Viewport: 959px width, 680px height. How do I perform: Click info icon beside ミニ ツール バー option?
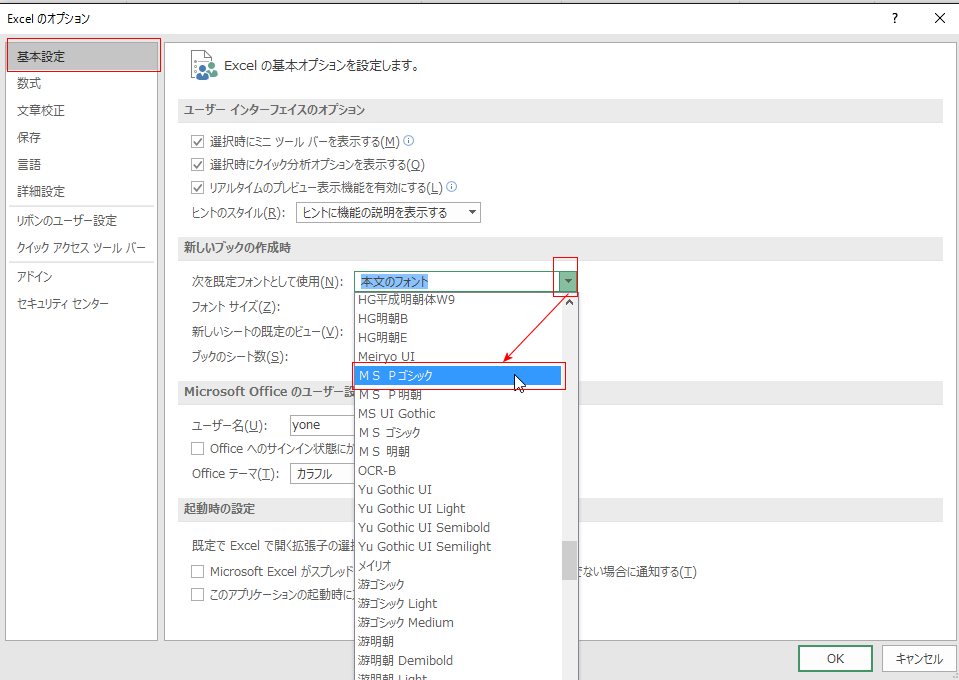coord(409,141)
